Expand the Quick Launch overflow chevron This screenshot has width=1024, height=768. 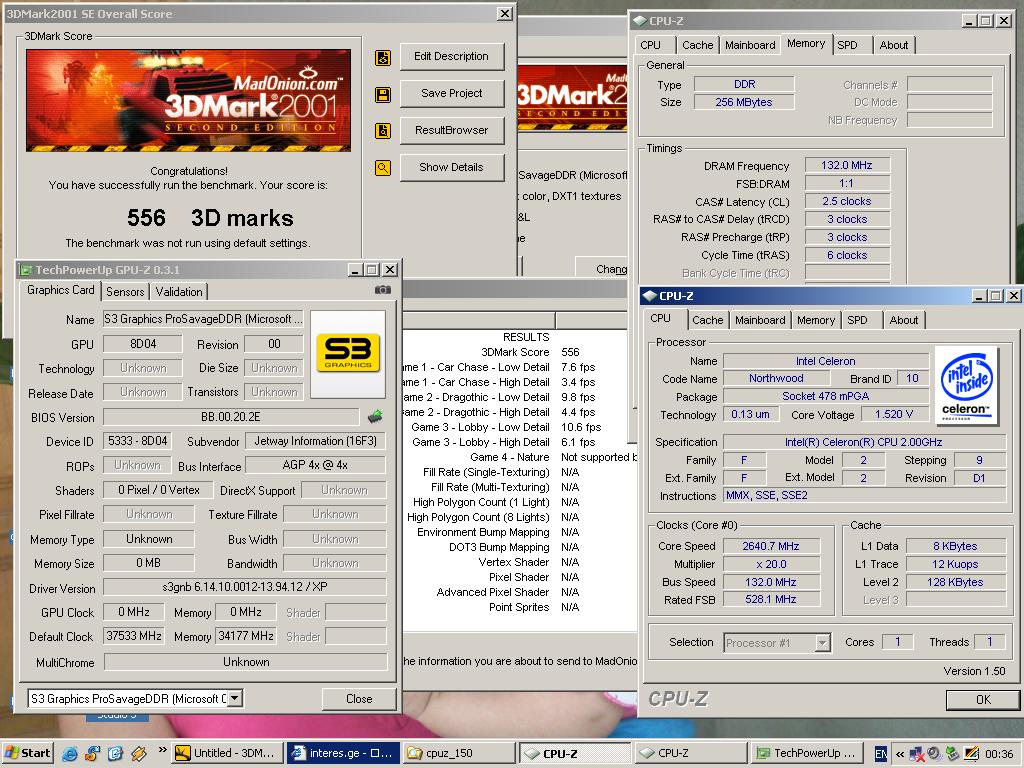click(162, 750)
